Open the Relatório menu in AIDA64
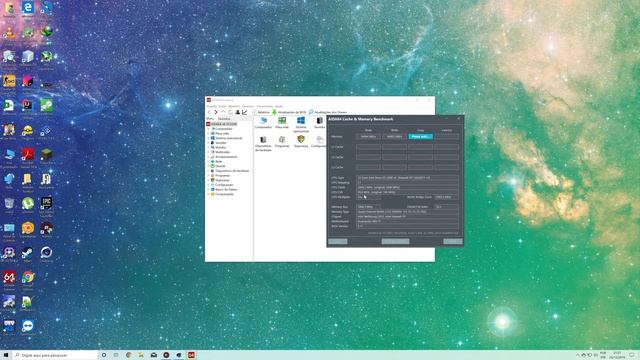This screenshot has width=640, height=360. pyautogui.click(x=234, y=106)
